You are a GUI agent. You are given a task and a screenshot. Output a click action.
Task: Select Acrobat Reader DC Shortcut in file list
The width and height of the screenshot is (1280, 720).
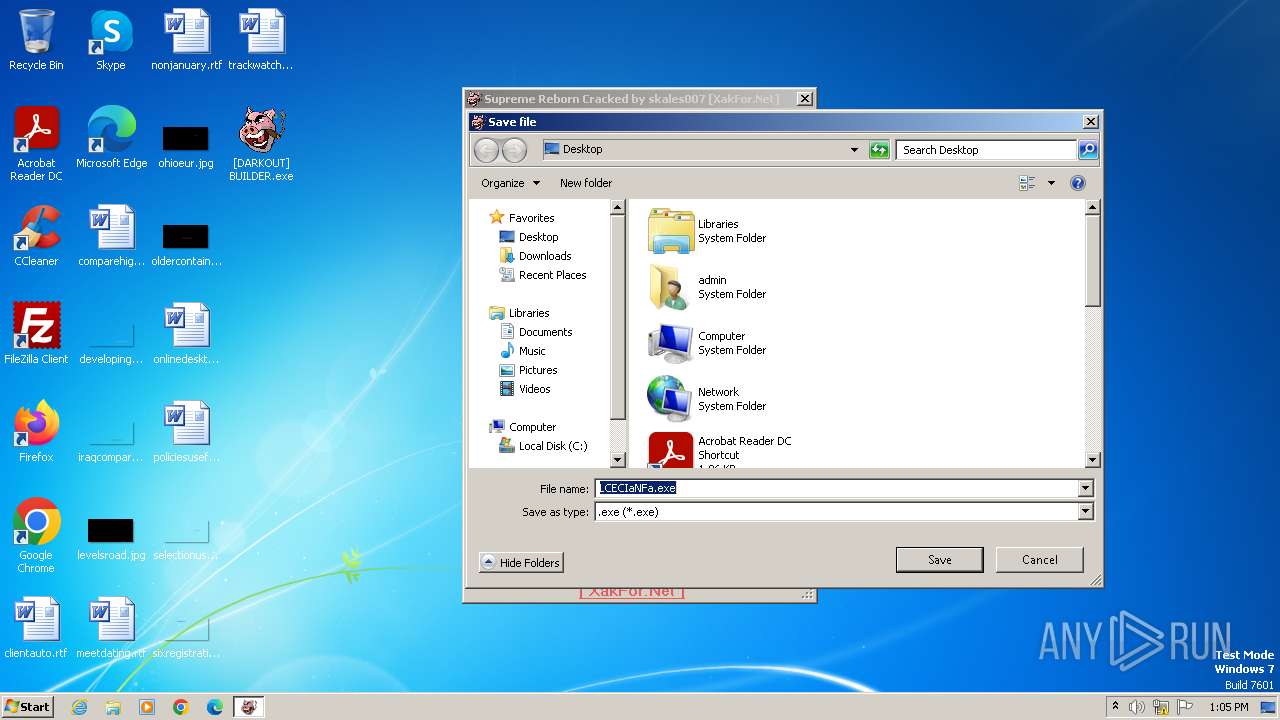click(x=720, y=450)
